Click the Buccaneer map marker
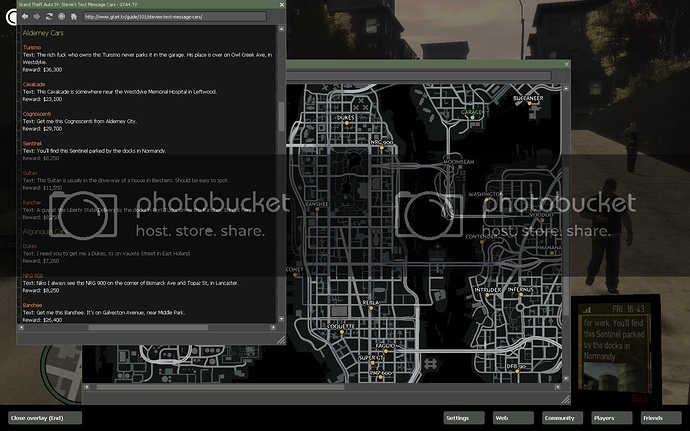 tap(529, 103)
